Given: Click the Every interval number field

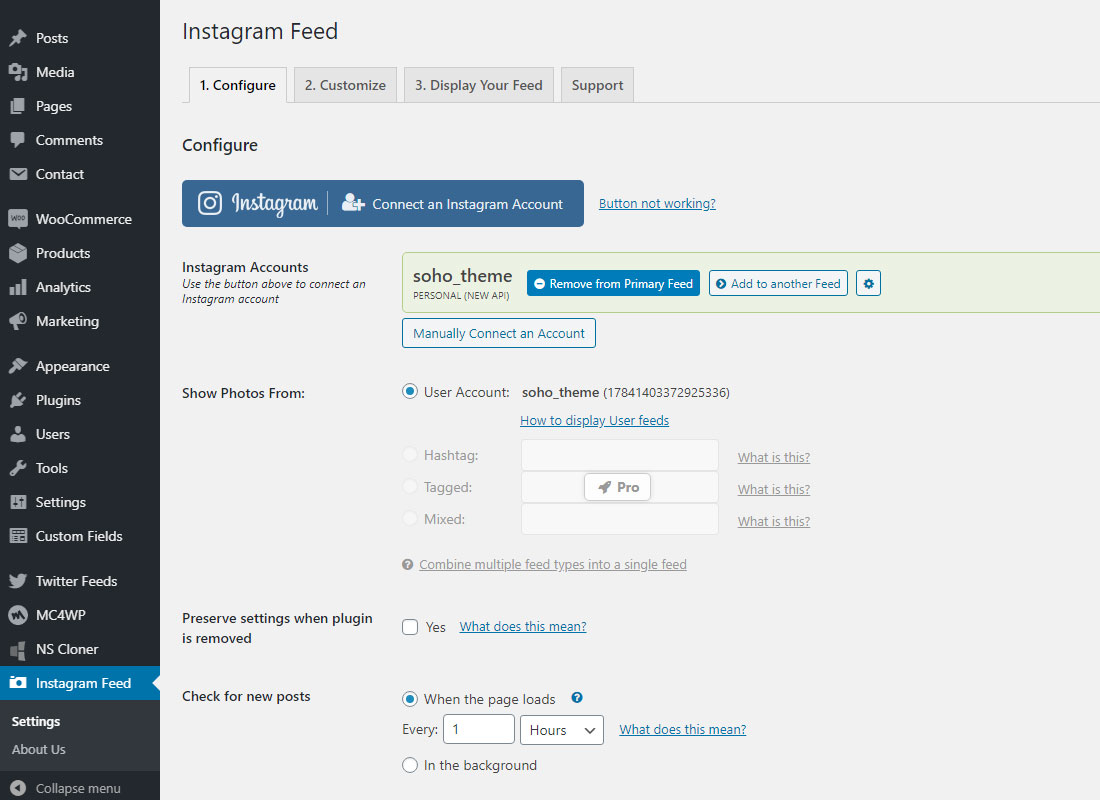Looking at the screenshot, I should click(479, 730).
